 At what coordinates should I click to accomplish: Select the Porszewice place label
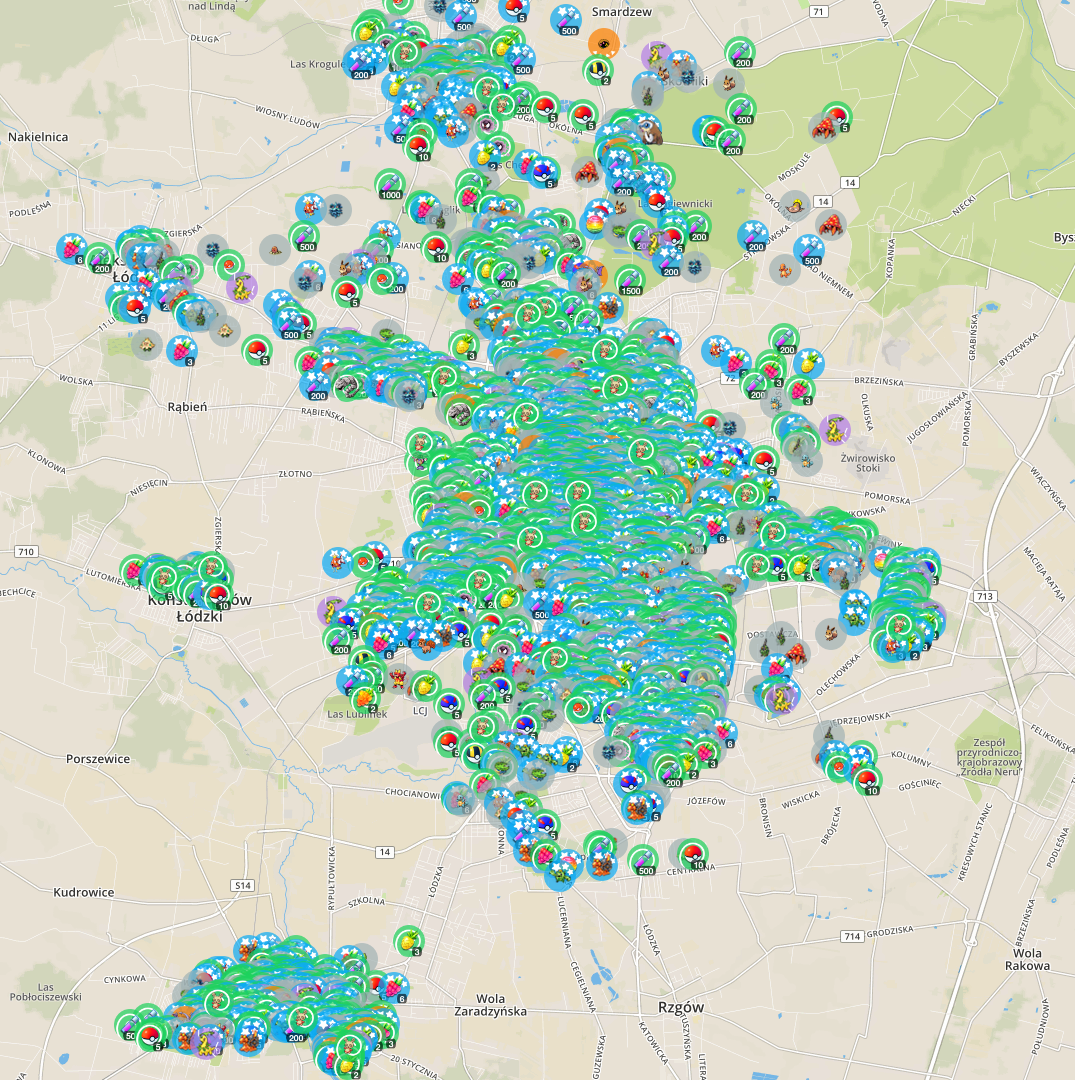click(x=98, y=759)
